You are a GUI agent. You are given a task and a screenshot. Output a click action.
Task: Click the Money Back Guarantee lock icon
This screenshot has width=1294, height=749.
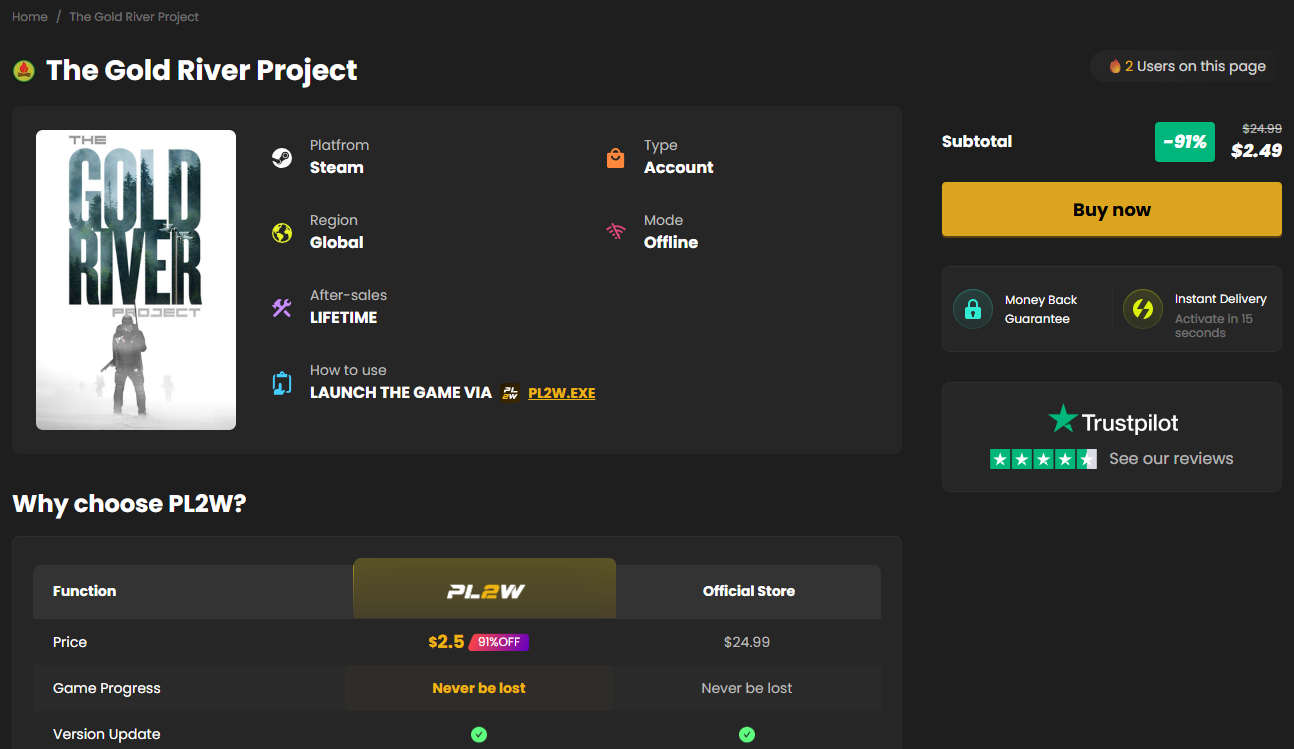(x=973, y=309)
